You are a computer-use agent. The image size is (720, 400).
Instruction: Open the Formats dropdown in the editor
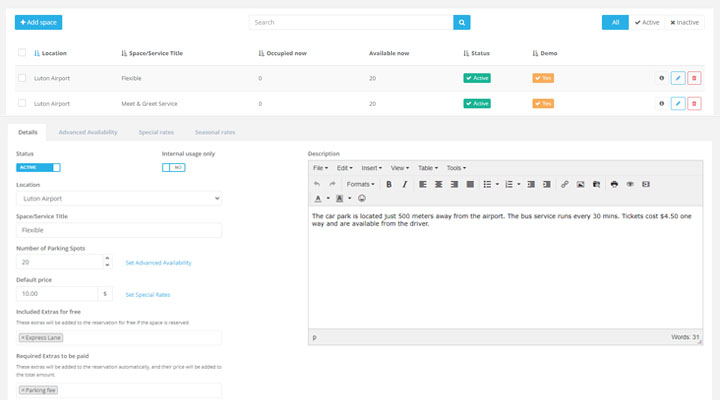[359, 184]
